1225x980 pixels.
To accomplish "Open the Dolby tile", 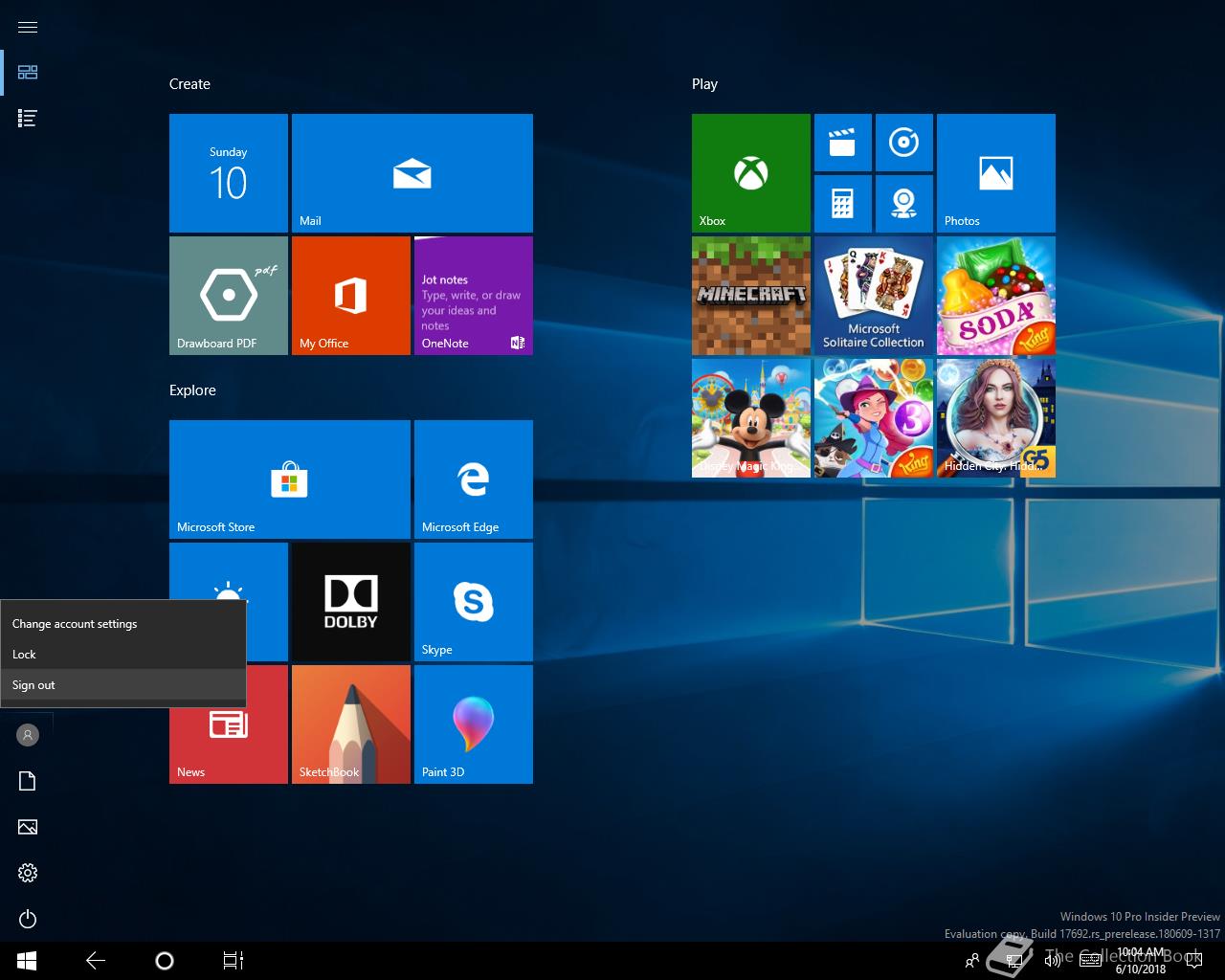I will 351,602.
